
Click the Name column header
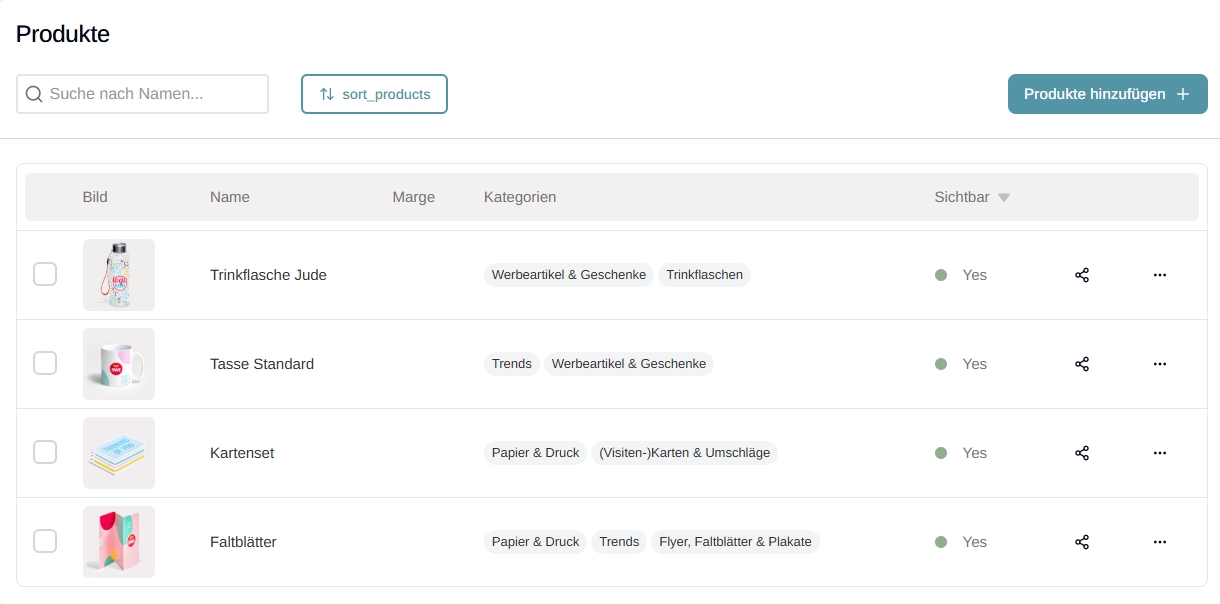pyautogui.click(x=230, y=197)
